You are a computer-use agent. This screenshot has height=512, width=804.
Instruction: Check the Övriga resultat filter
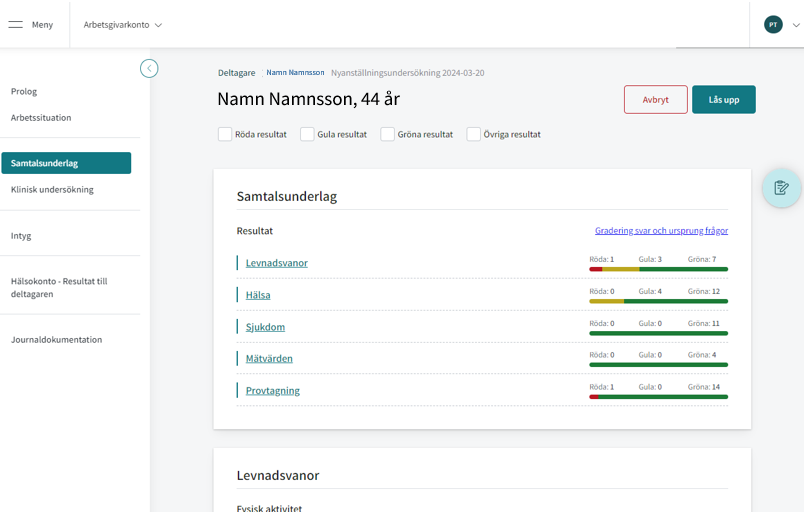point(473,134)
